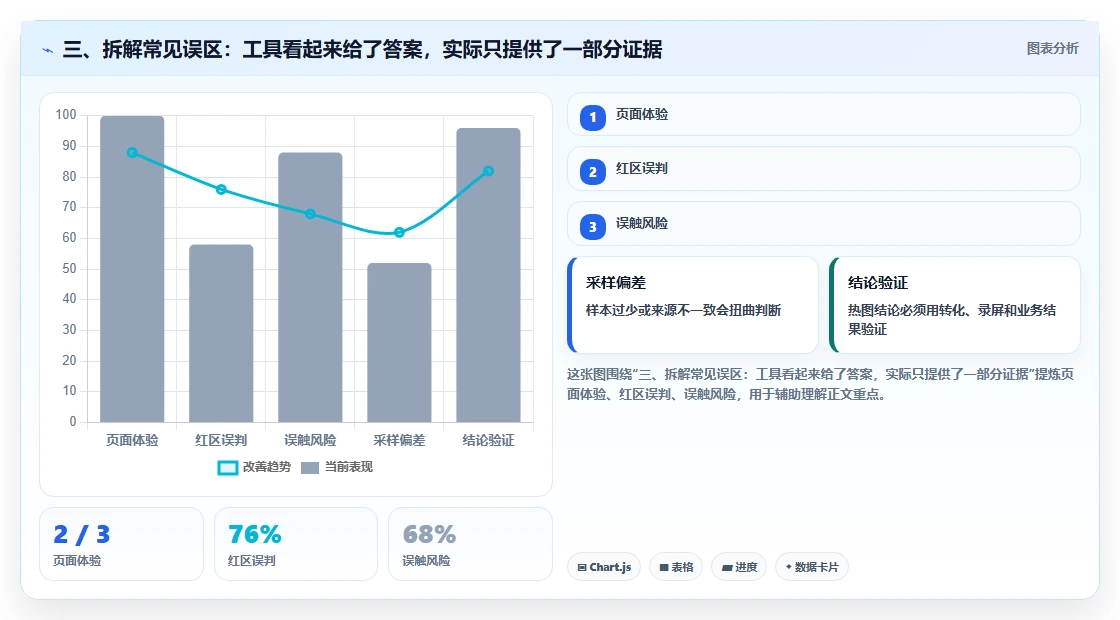Select the 红区误判 list item
1120x620 pixels.
(824, 169)
